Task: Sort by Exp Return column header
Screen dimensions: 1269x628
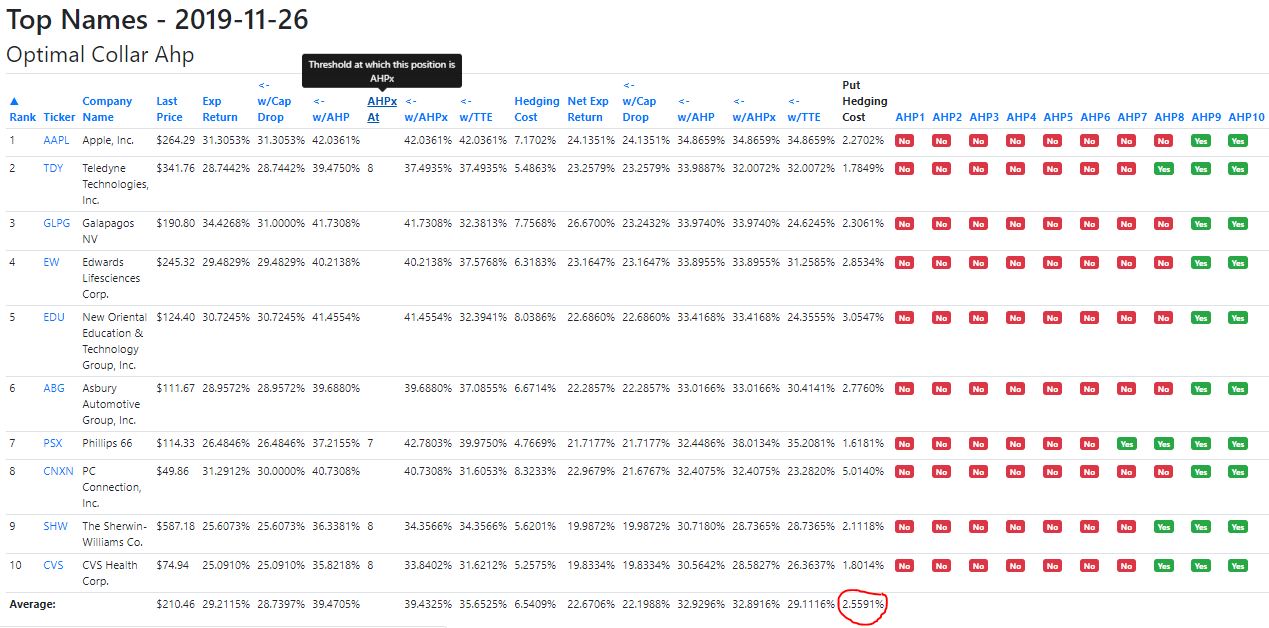Action: [x=220, y=109]
